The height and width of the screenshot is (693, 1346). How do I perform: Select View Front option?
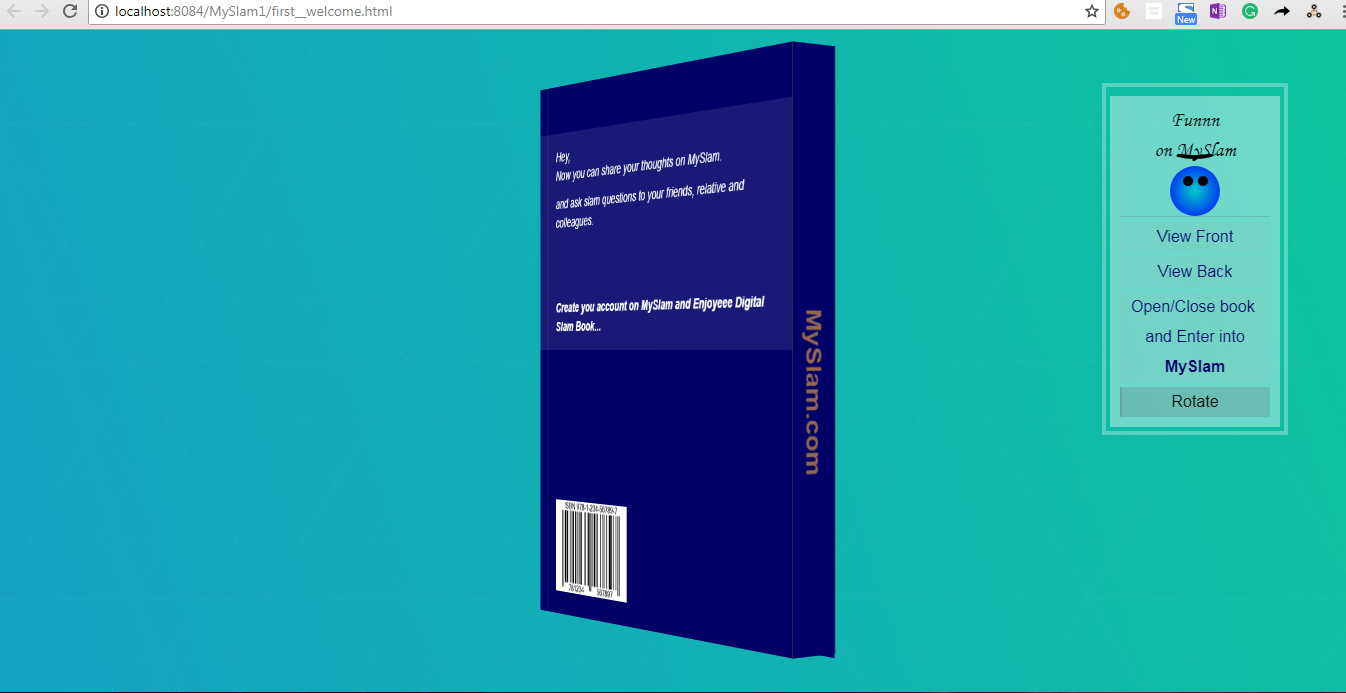(x=1195, y=237)
